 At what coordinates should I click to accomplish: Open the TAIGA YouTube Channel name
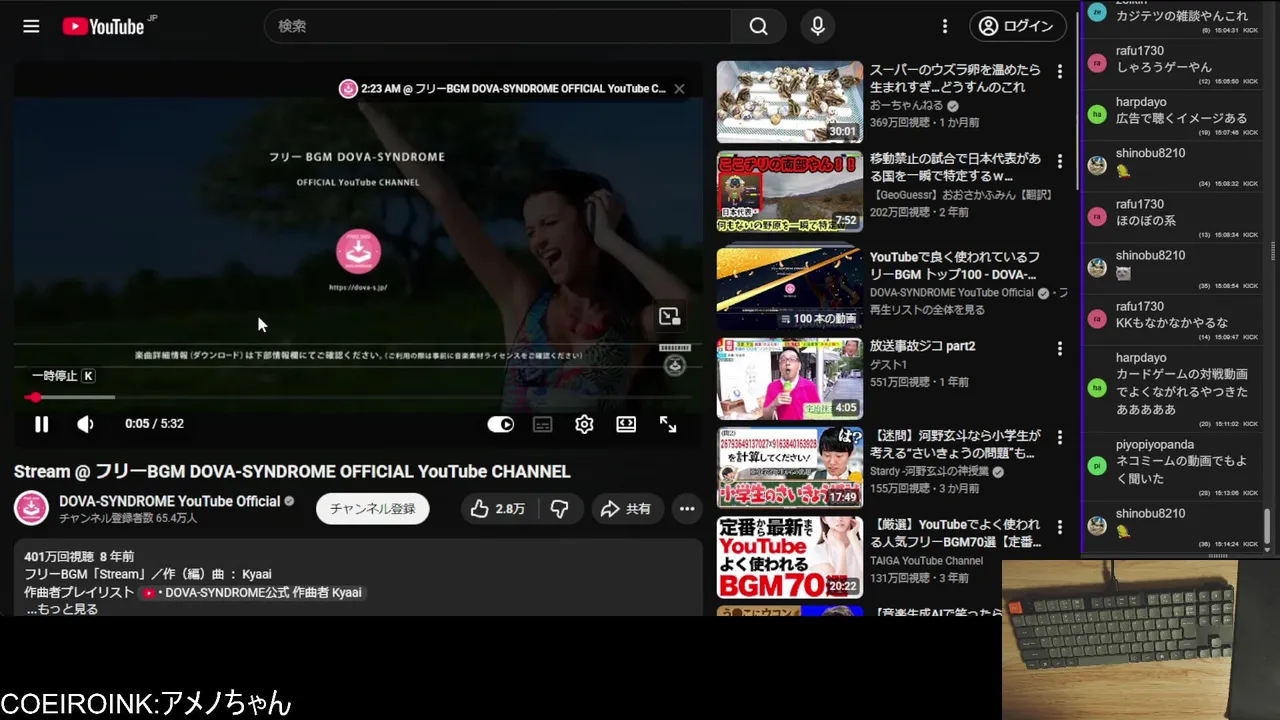(926, 561)
